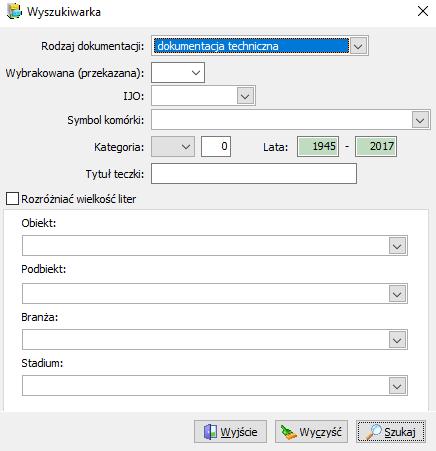Click the Kategoria number field showing 0
436x451 pixels.
tap(216, 146)
